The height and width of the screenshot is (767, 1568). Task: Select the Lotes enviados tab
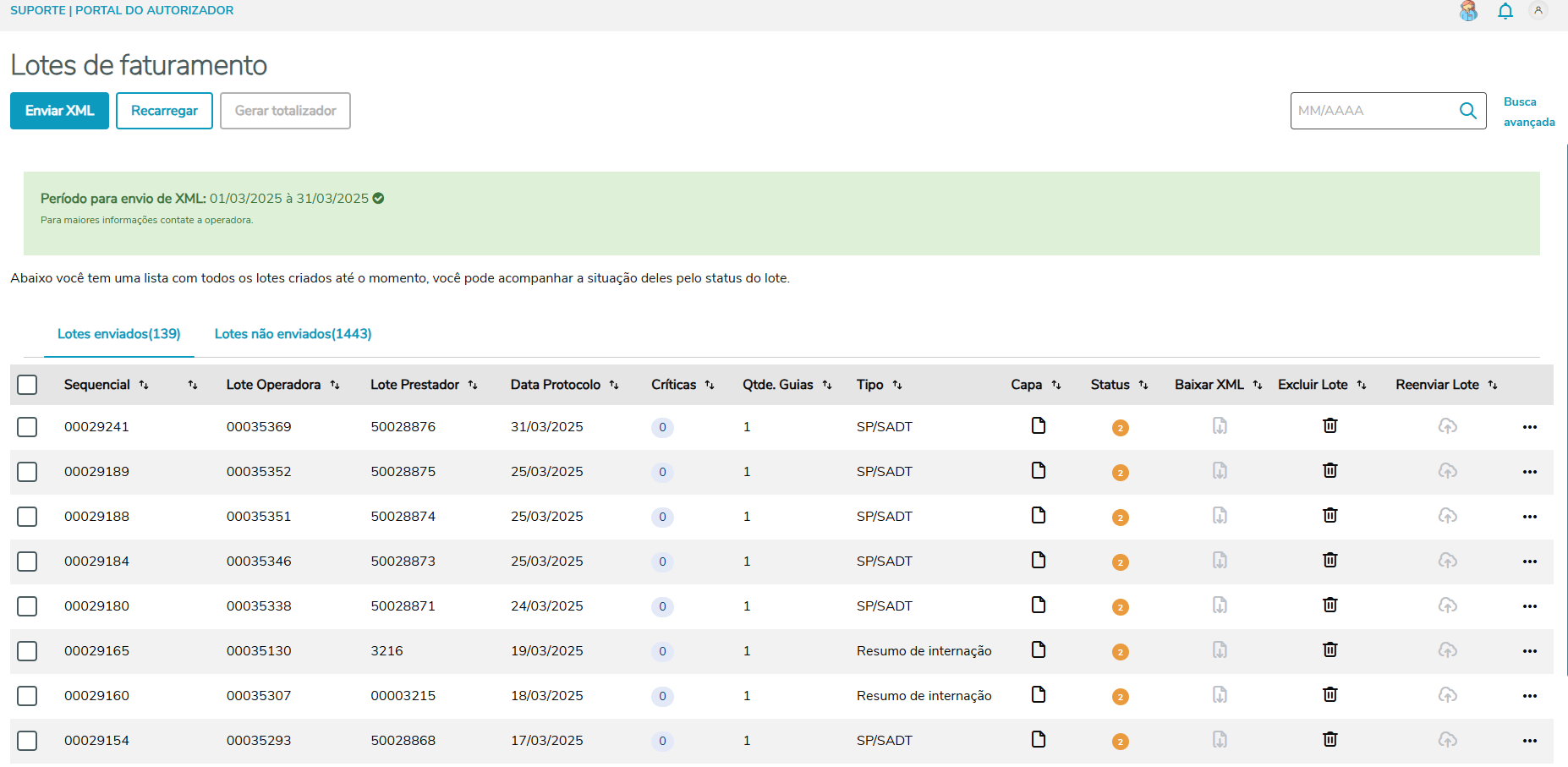pos(119,334)
